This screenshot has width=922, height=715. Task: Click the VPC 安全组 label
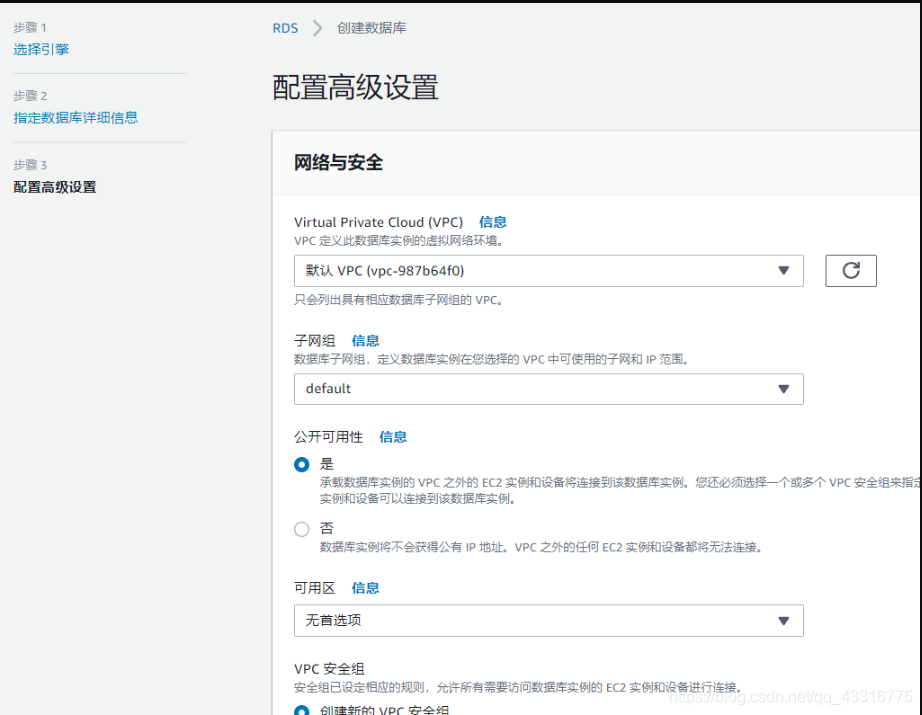click(329, 669)
